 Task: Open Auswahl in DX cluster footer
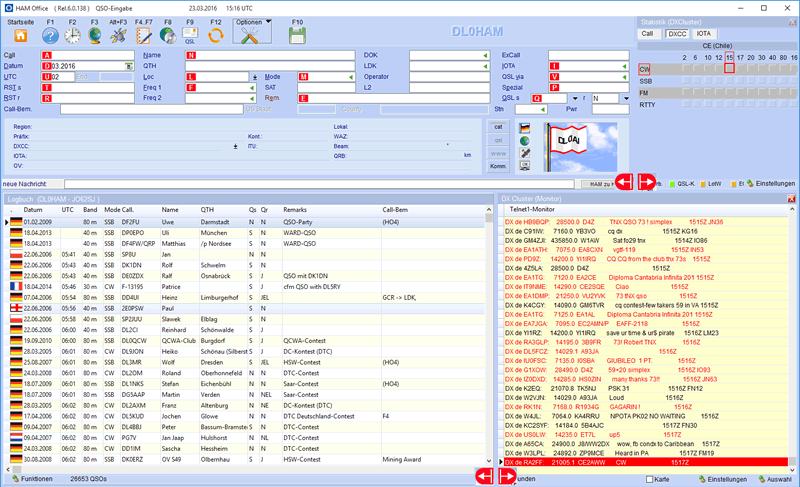pos(775,479)
